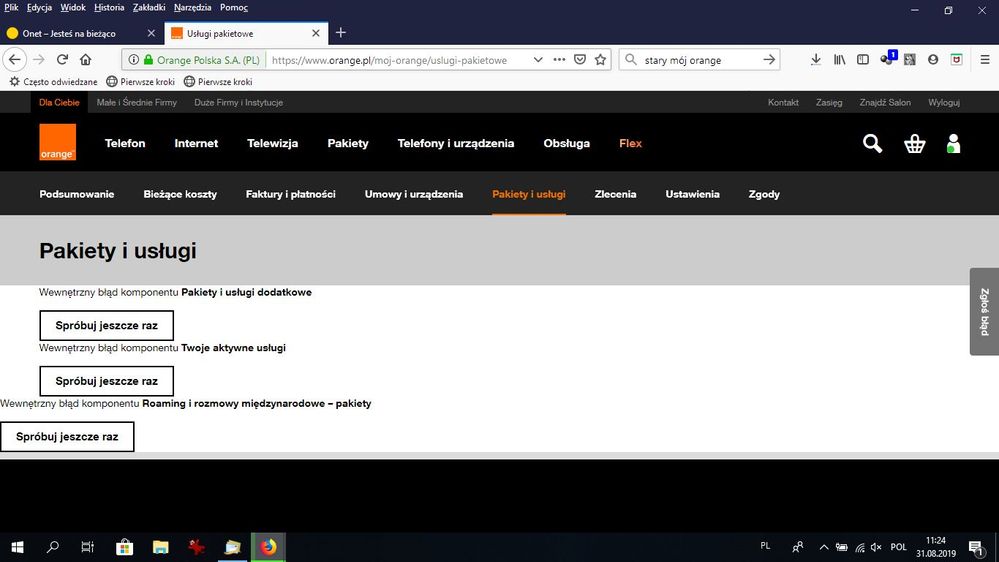This screenshot has height=562, width=999.
Task: Select the Faktury i płatności navigation tab
Action: pyautogui.click(x=290, y=194)
